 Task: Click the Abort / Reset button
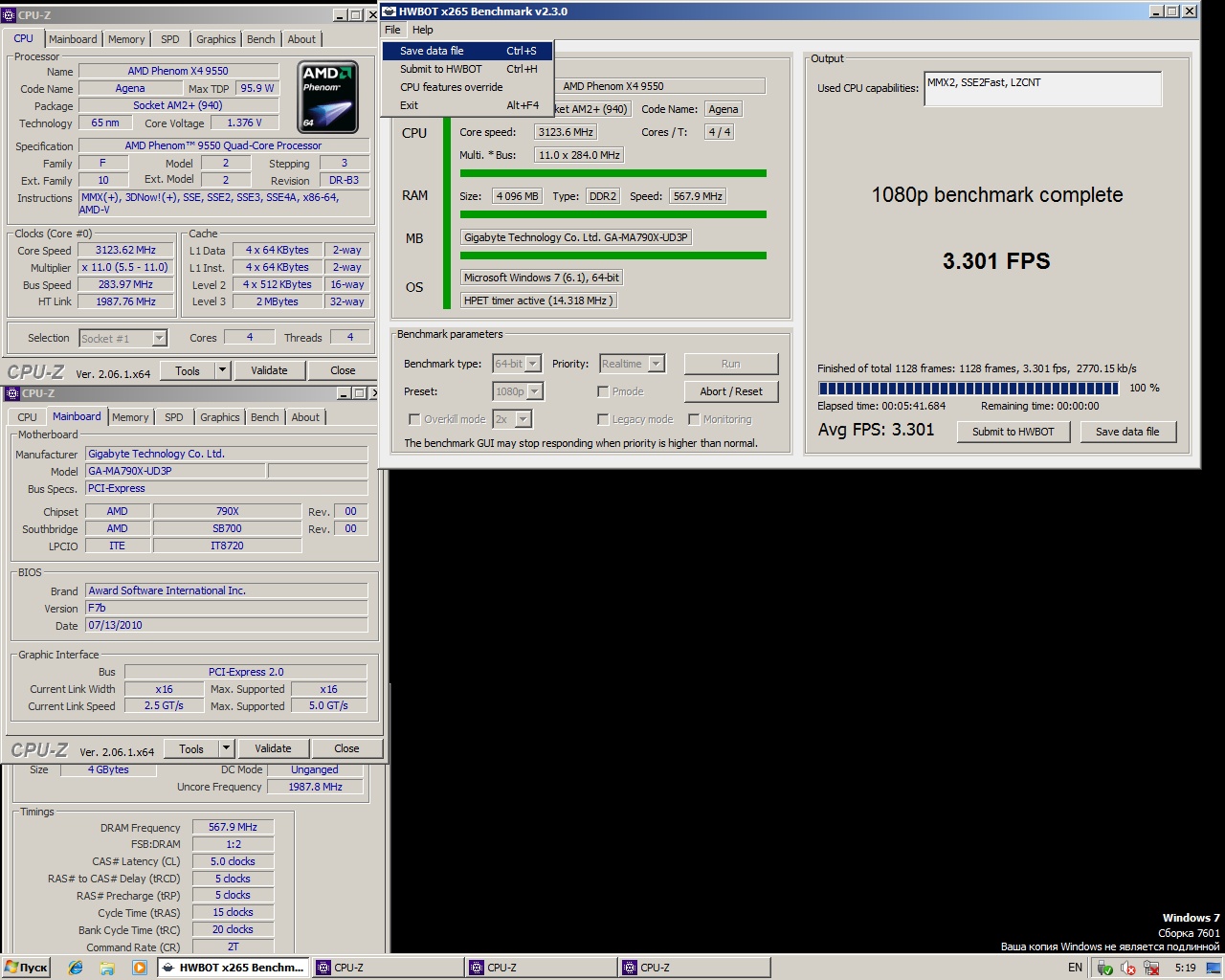point(731,391)
